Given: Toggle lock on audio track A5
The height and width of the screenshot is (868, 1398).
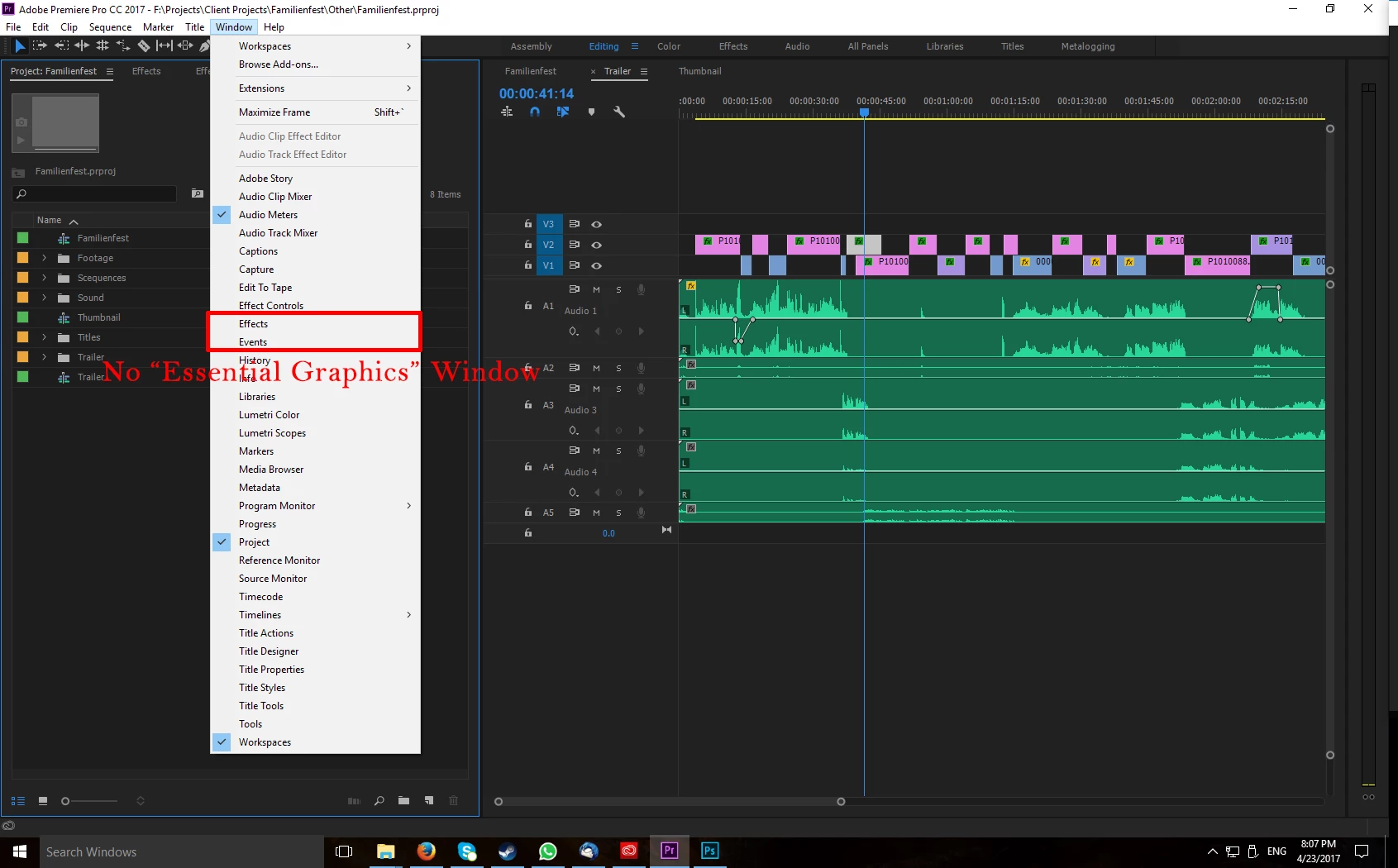Looking at the screenshot, I should [x=527, y=513].
